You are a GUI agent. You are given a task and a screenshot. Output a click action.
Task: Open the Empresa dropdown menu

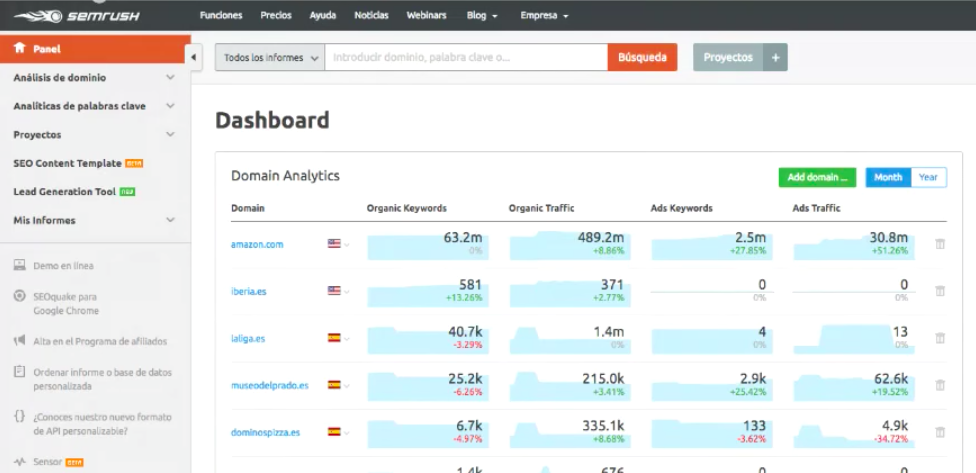545,16
